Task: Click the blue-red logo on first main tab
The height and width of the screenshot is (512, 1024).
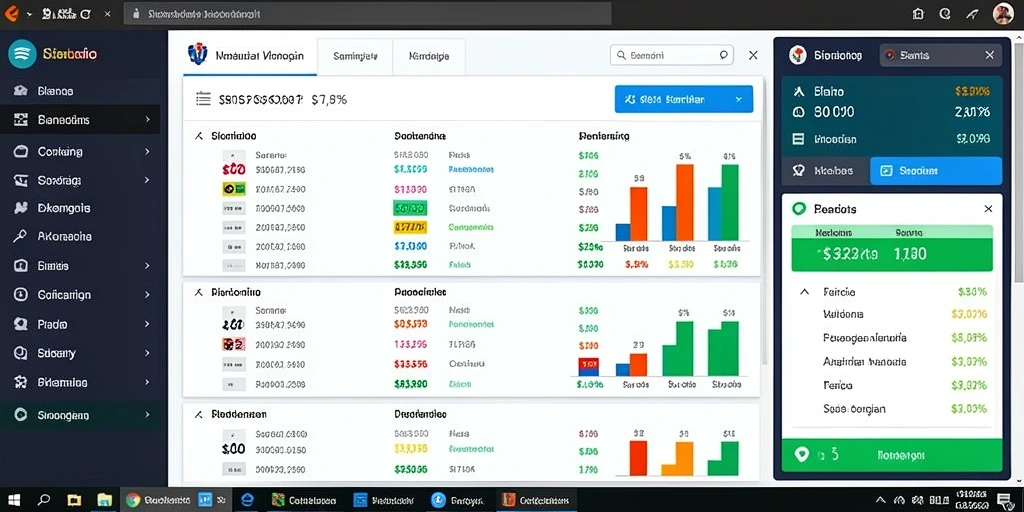Action: pyautogui.click(x=197, y=55)
